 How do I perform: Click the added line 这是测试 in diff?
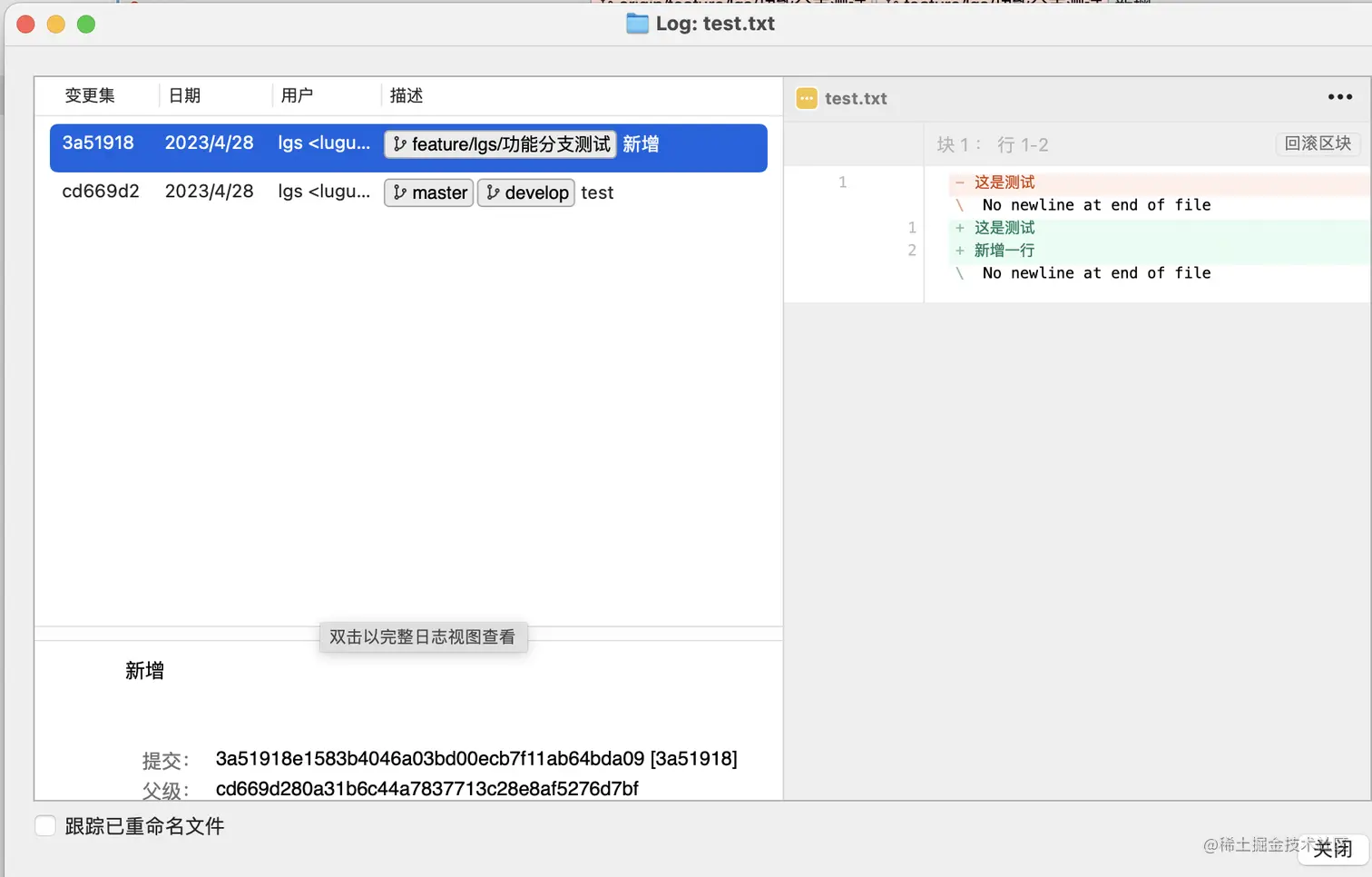click(x=1004, y=228)
